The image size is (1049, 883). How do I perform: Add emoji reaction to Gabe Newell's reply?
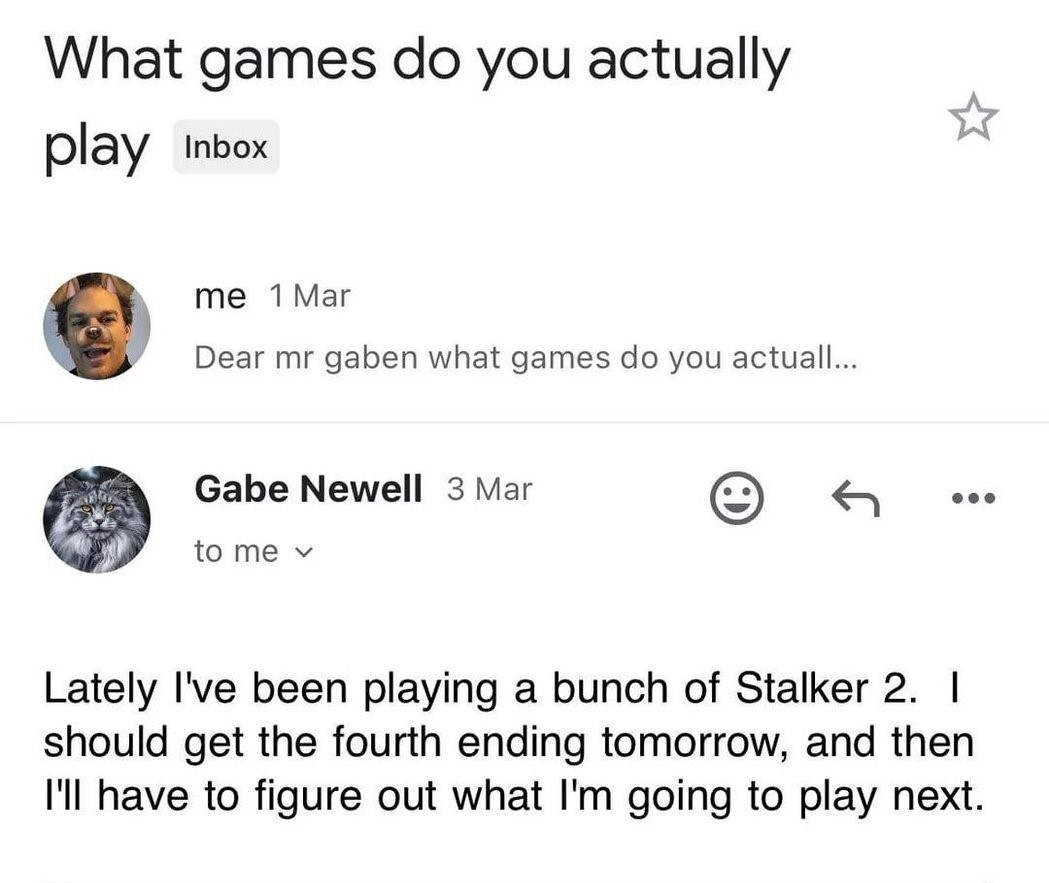(x=736, y=498)
